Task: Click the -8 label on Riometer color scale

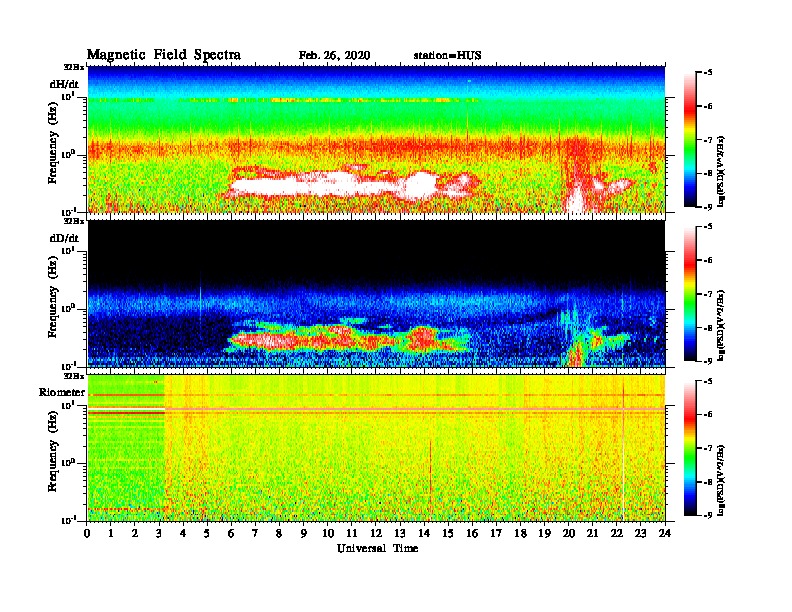Action: point(708,482)
